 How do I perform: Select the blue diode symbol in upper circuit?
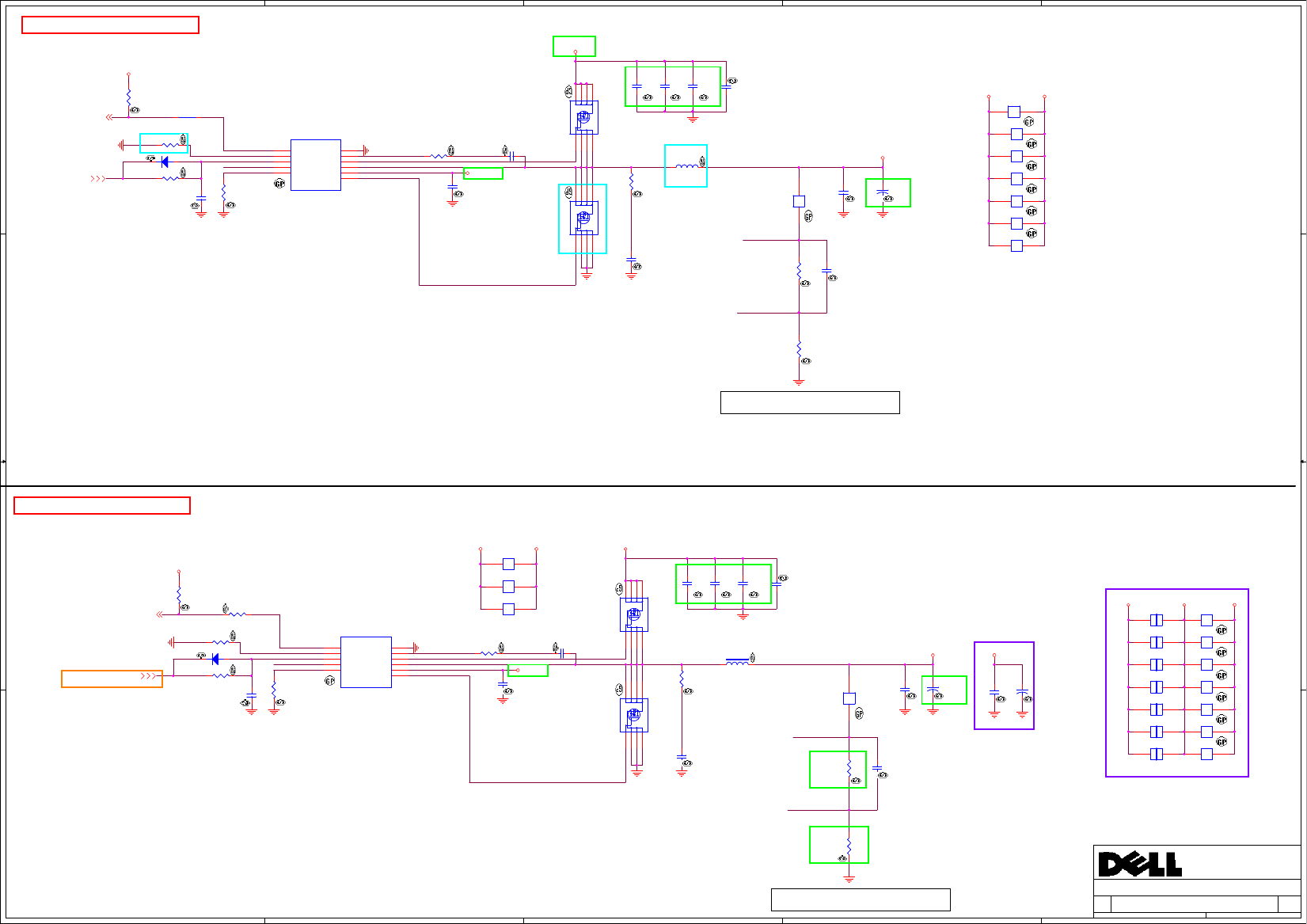click(x=165, y=162)
